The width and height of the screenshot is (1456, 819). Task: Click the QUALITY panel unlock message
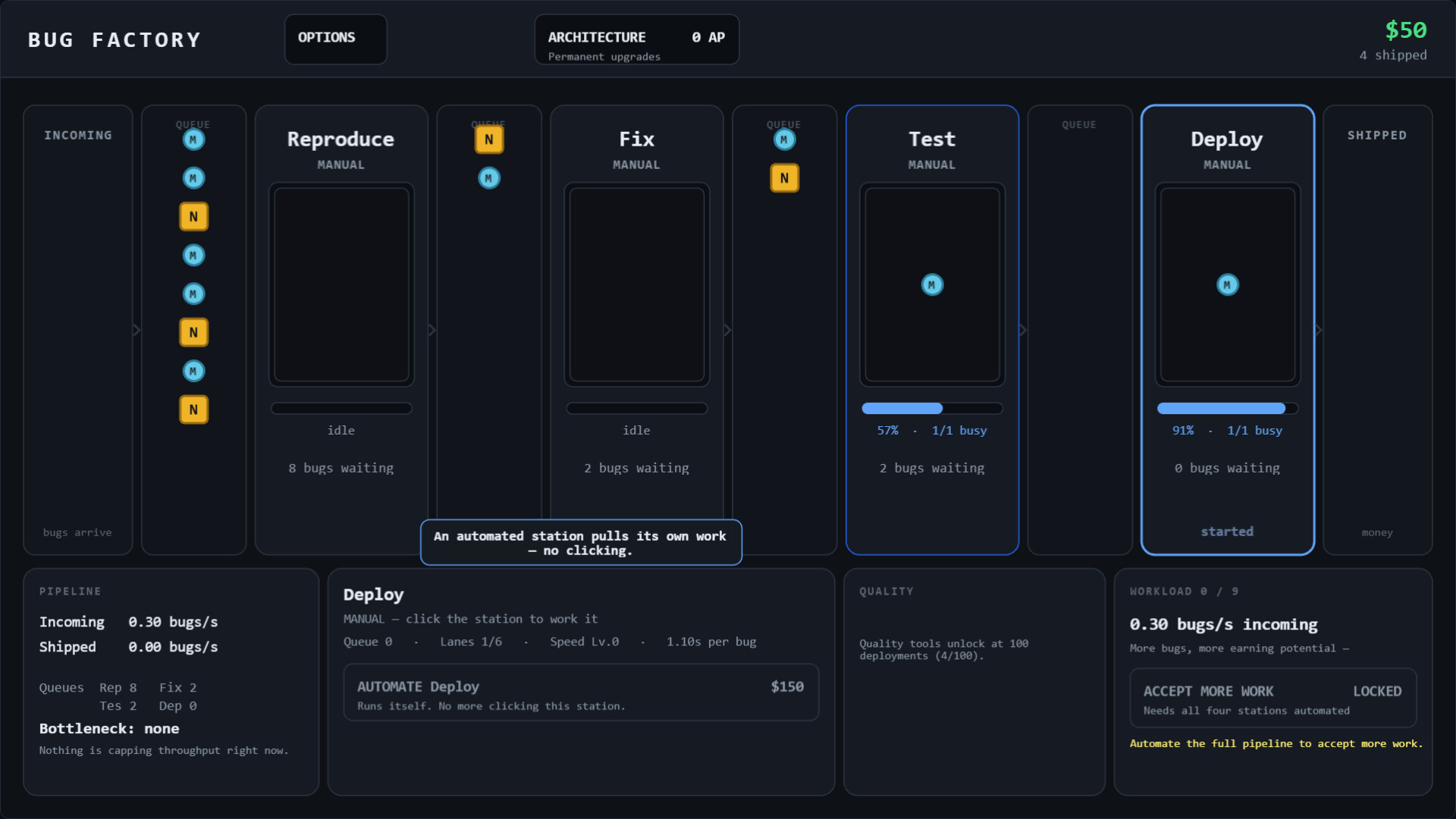[943, 649]
